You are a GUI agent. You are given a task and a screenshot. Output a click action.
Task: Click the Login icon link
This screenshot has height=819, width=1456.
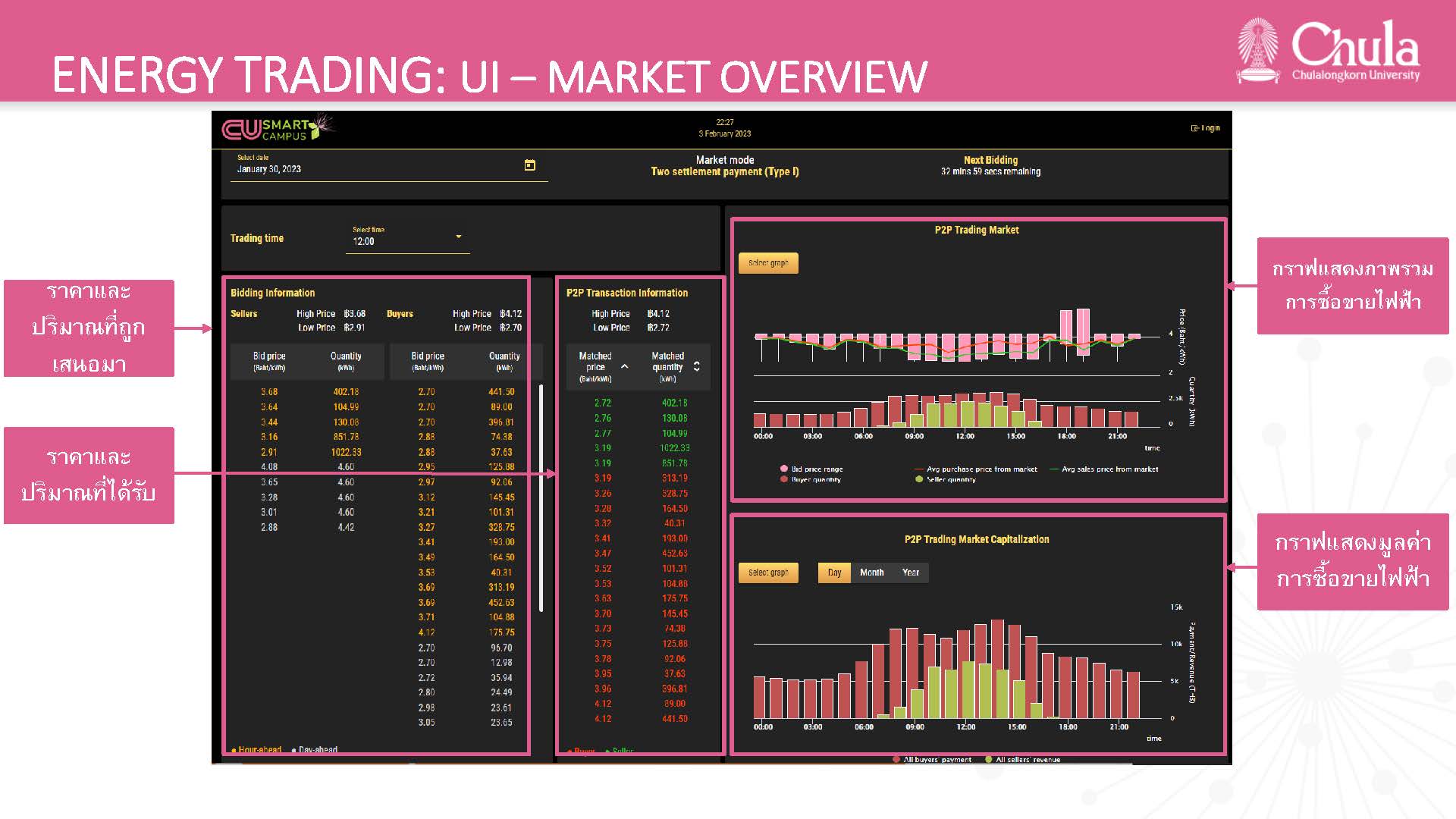[x=1205, y=128]
